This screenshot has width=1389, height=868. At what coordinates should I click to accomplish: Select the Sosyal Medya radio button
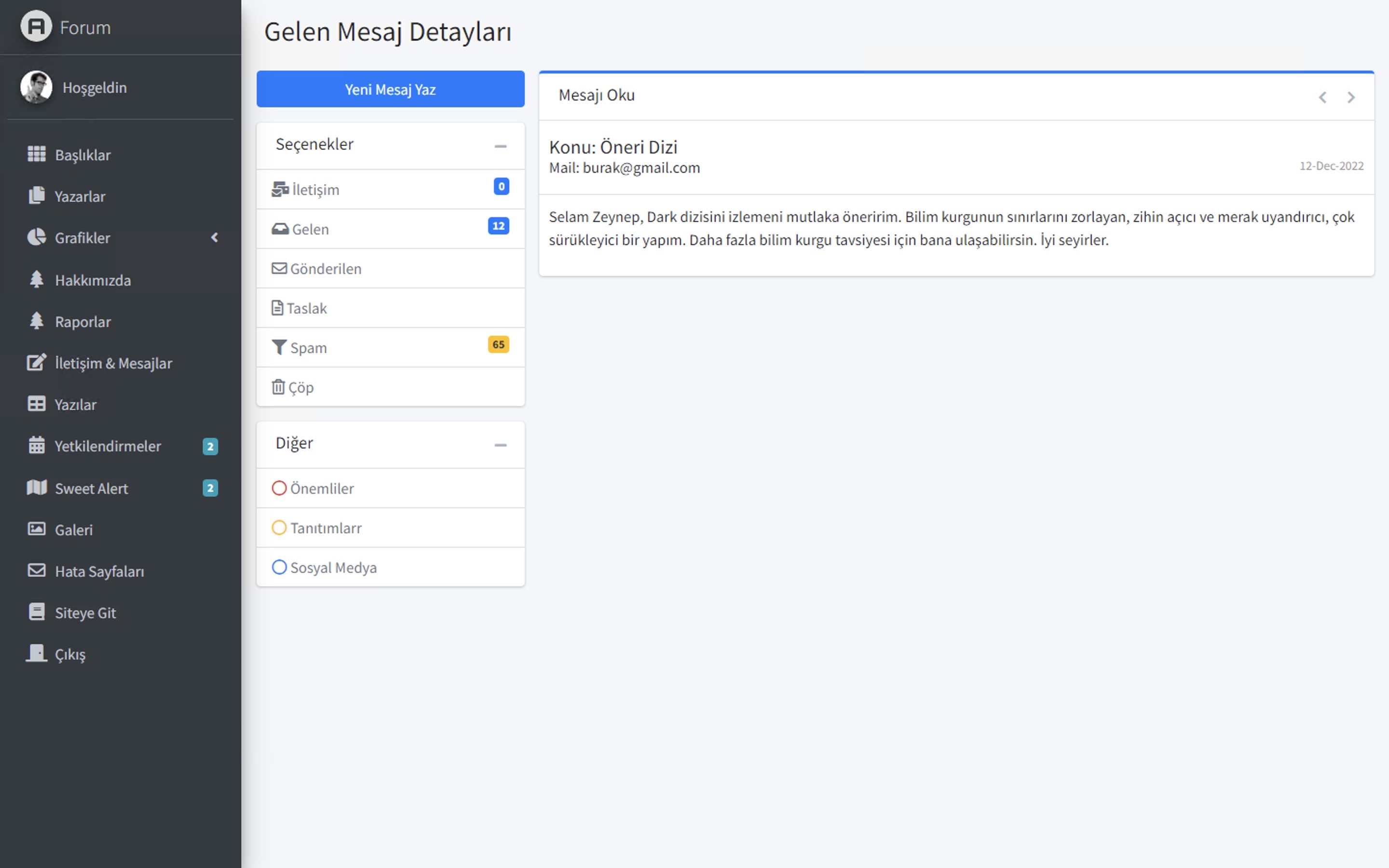point(280,567)
